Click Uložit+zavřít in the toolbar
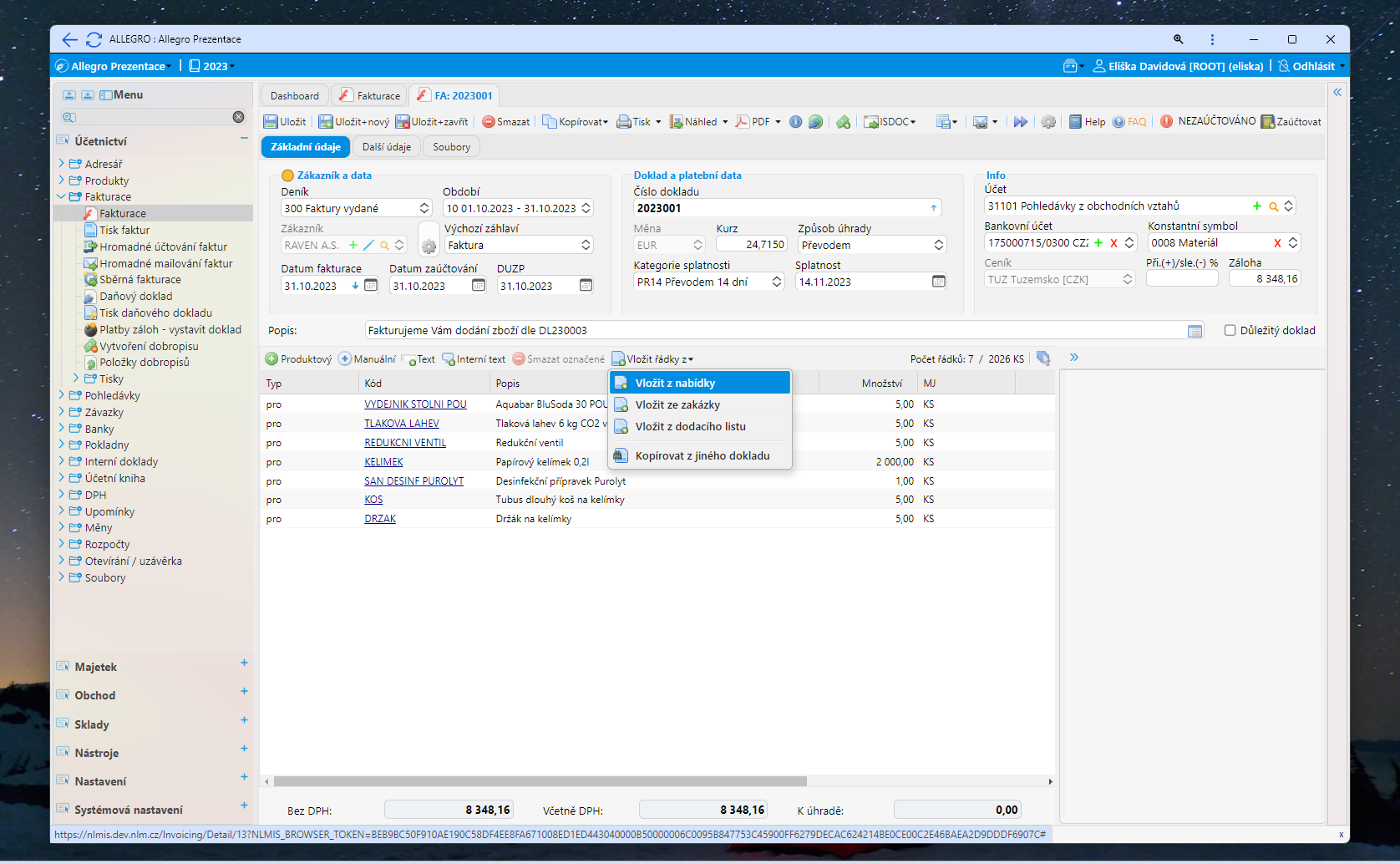1400x864 pixels. point(432,122)
